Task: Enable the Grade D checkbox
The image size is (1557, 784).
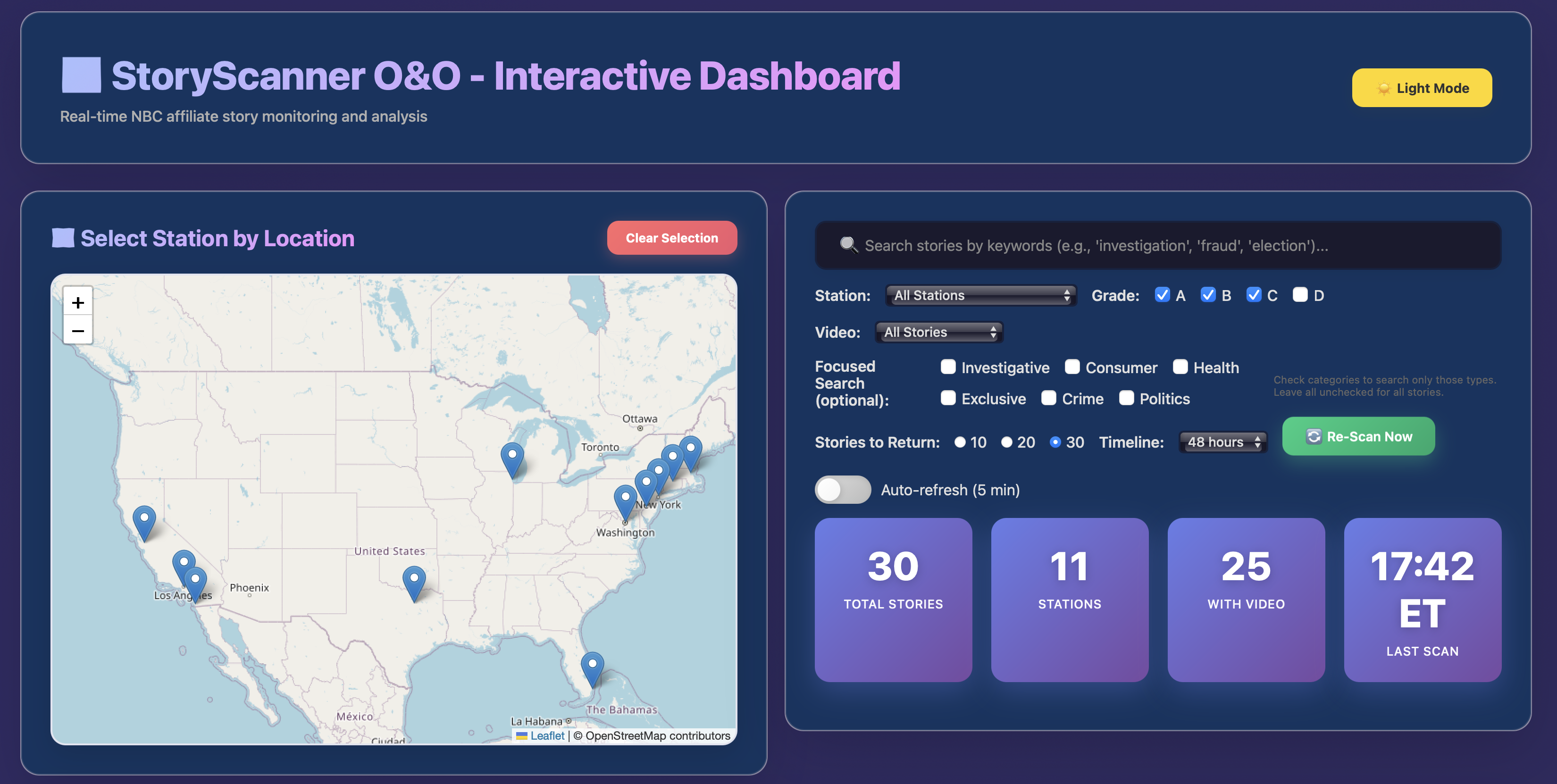Action: (x=1299, y=295)
